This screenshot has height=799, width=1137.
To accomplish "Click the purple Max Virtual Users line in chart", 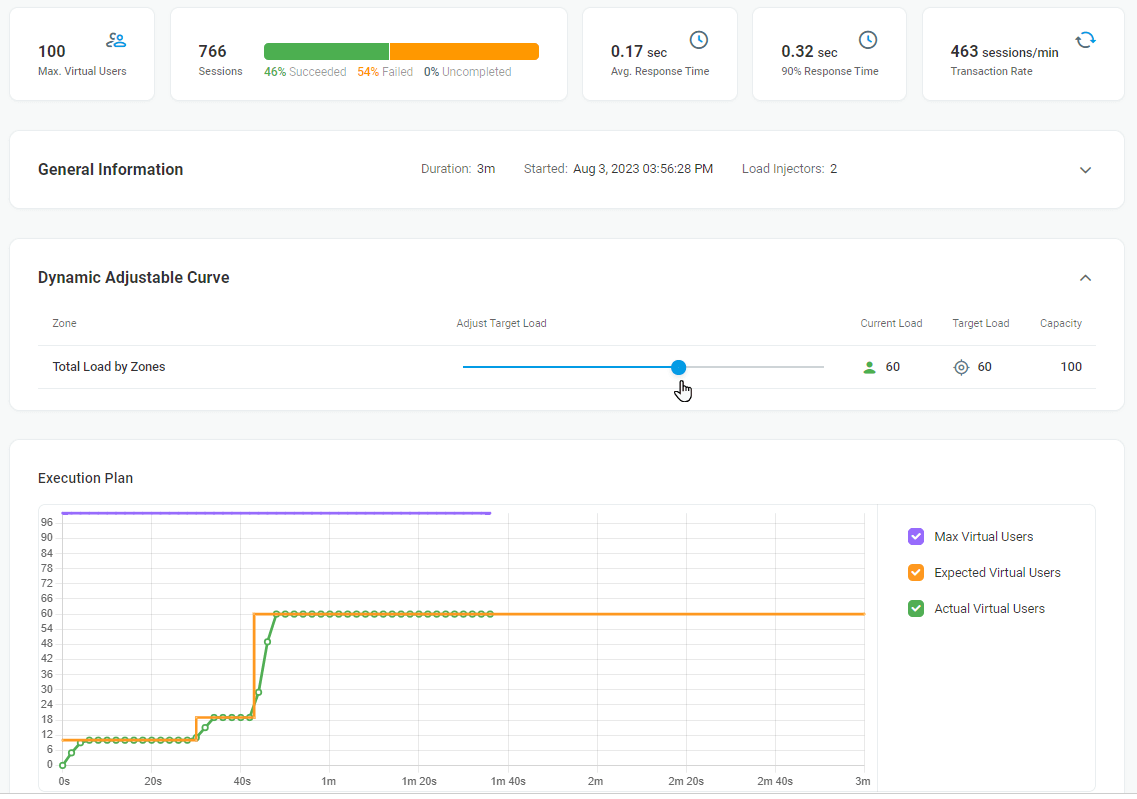I will click(x=276, y=513).
